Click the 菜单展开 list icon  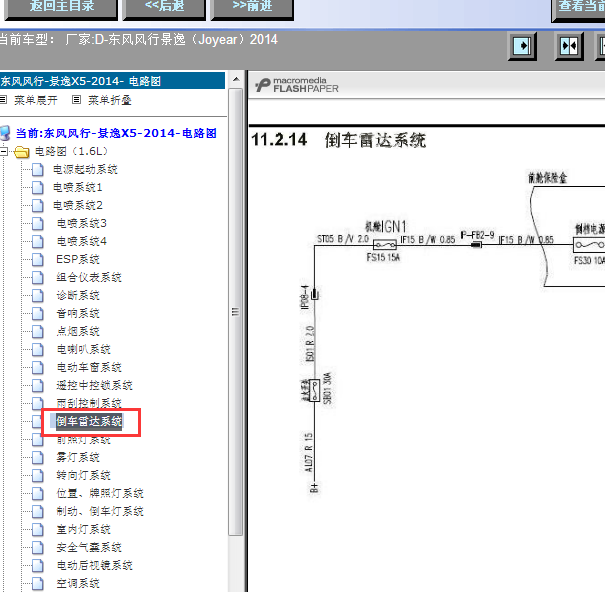click(3, 100)
